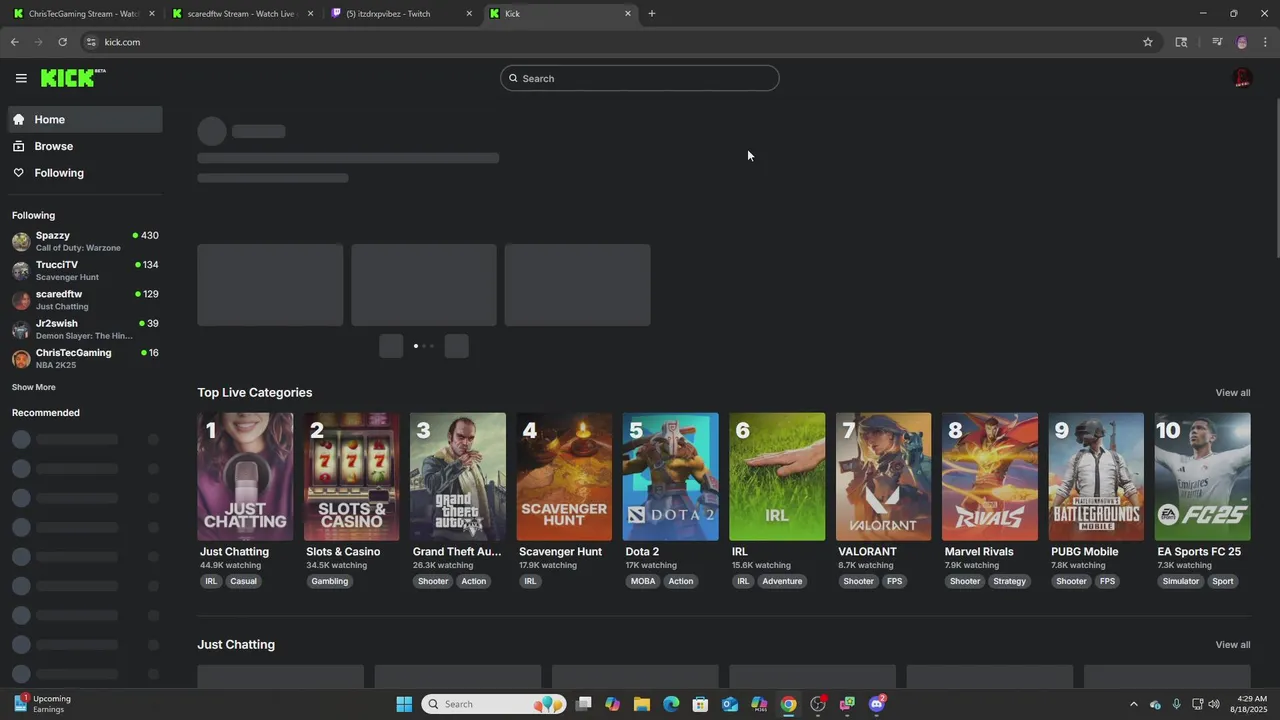Screen dimensions: 1280x720
Task: Click the Gambling tag under Slots & Casino
Action: pyautogui.click(x=329, y=581)
